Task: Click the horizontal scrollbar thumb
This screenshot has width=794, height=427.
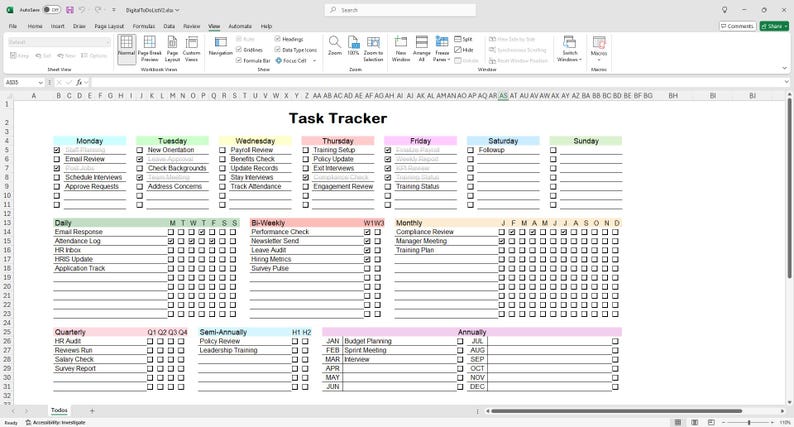Action: coord(617,411)
